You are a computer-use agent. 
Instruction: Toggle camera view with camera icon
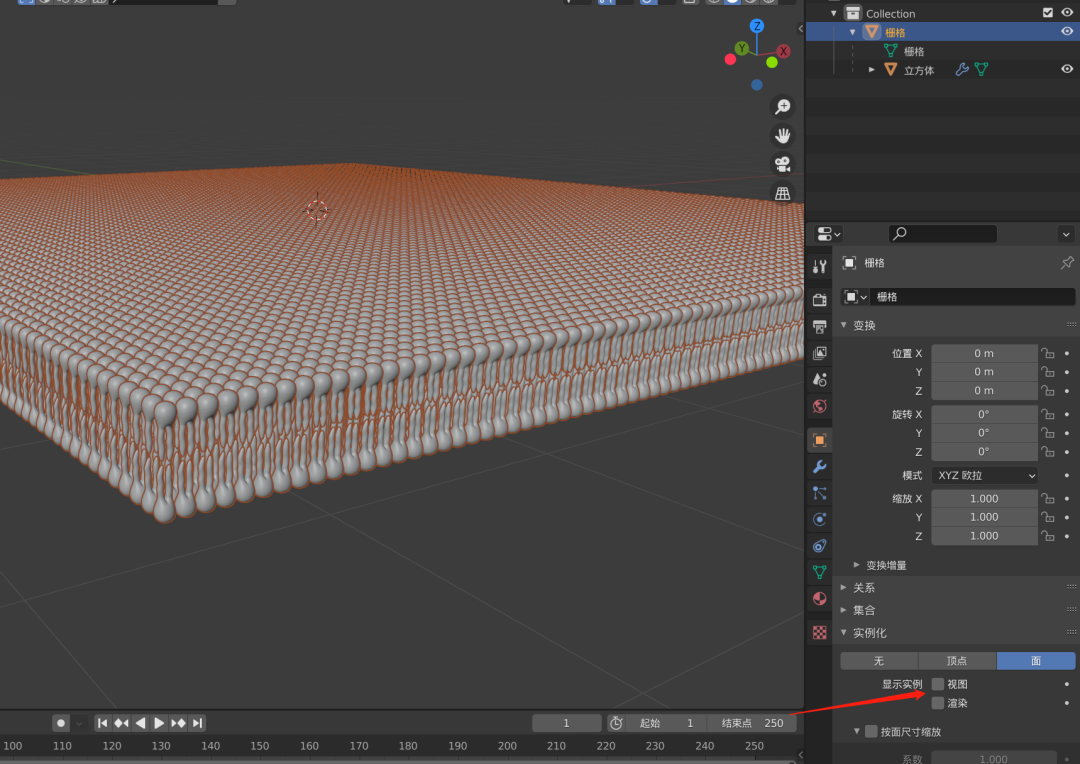(x=782, y=165)
